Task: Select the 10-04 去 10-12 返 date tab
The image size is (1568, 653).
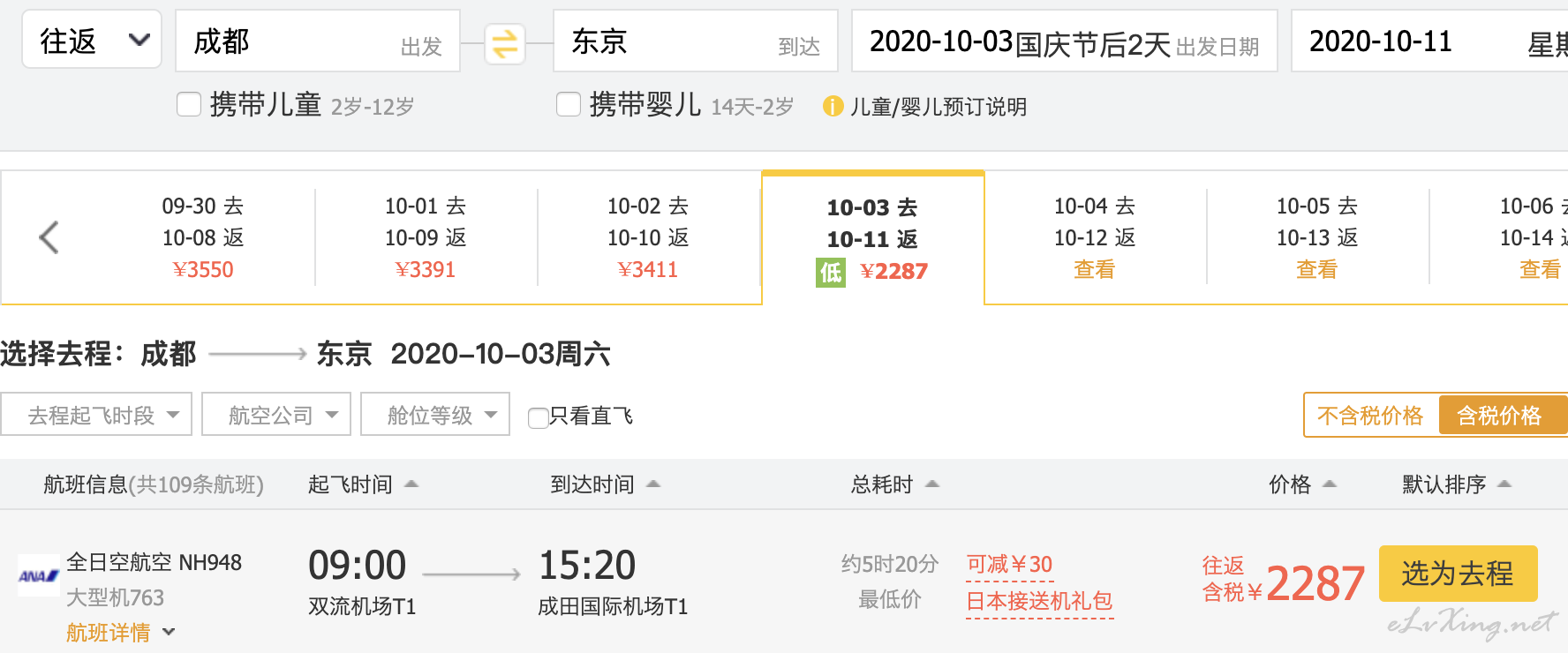Action: click(1095, 237)
